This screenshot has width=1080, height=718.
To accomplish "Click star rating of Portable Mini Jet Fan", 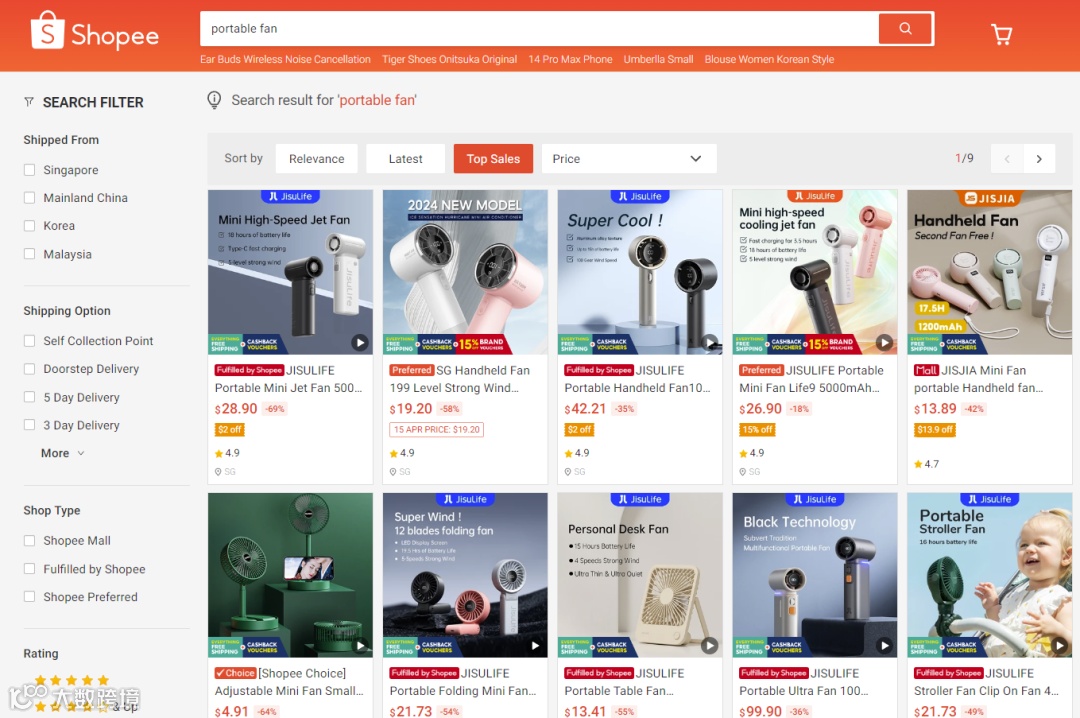I will [x=227, y=453].
